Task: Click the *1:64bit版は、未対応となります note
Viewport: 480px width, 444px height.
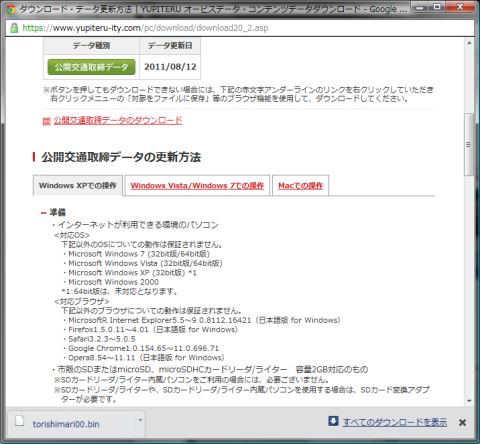Action: 119,292
